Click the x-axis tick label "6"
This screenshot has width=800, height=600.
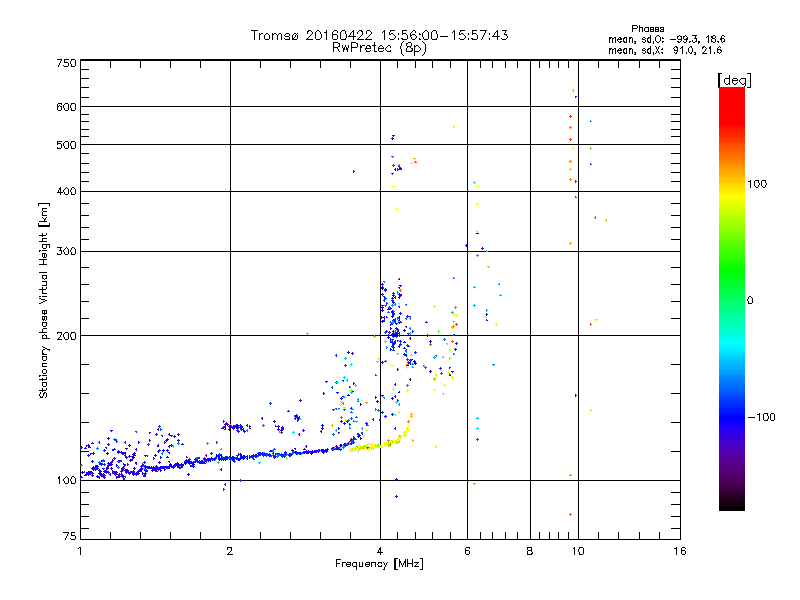tap(467, 551)
